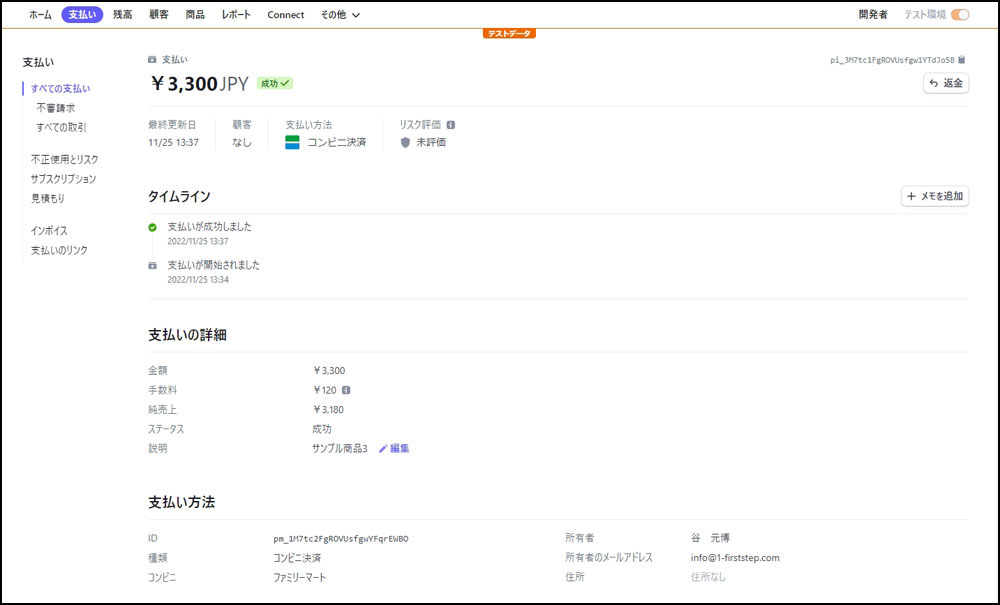Click the green success check in timeline

pos(153,227)
